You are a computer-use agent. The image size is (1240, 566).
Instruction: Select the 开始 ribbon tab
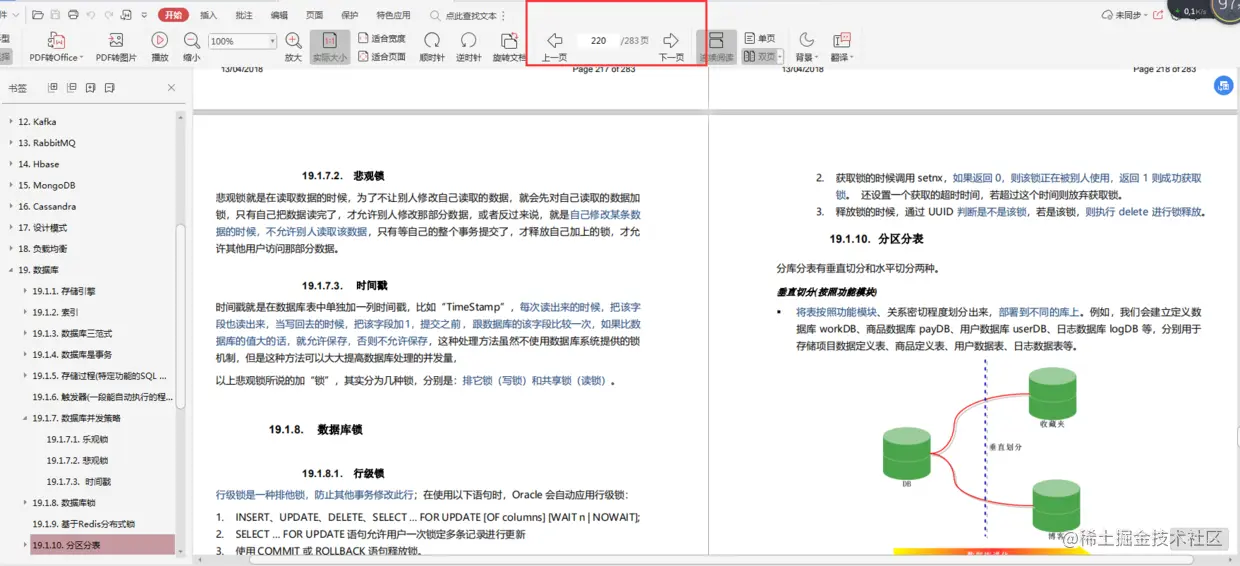point(173,15)
